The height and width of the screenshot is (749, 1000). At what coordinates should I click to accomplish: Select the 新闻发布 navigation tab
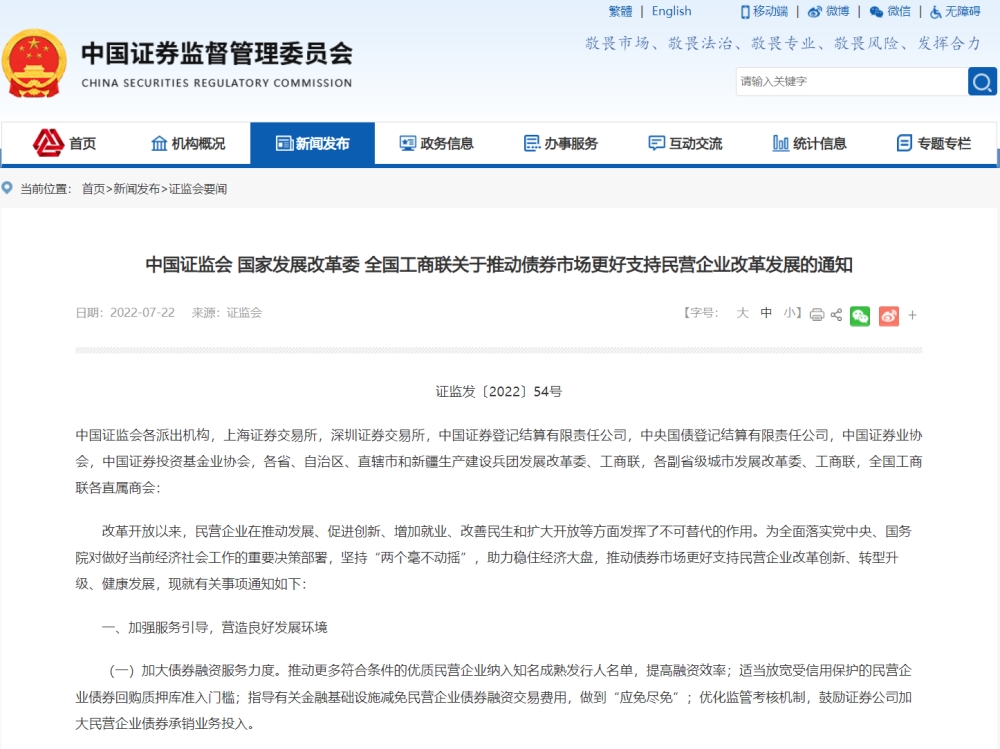coord(312,143)
